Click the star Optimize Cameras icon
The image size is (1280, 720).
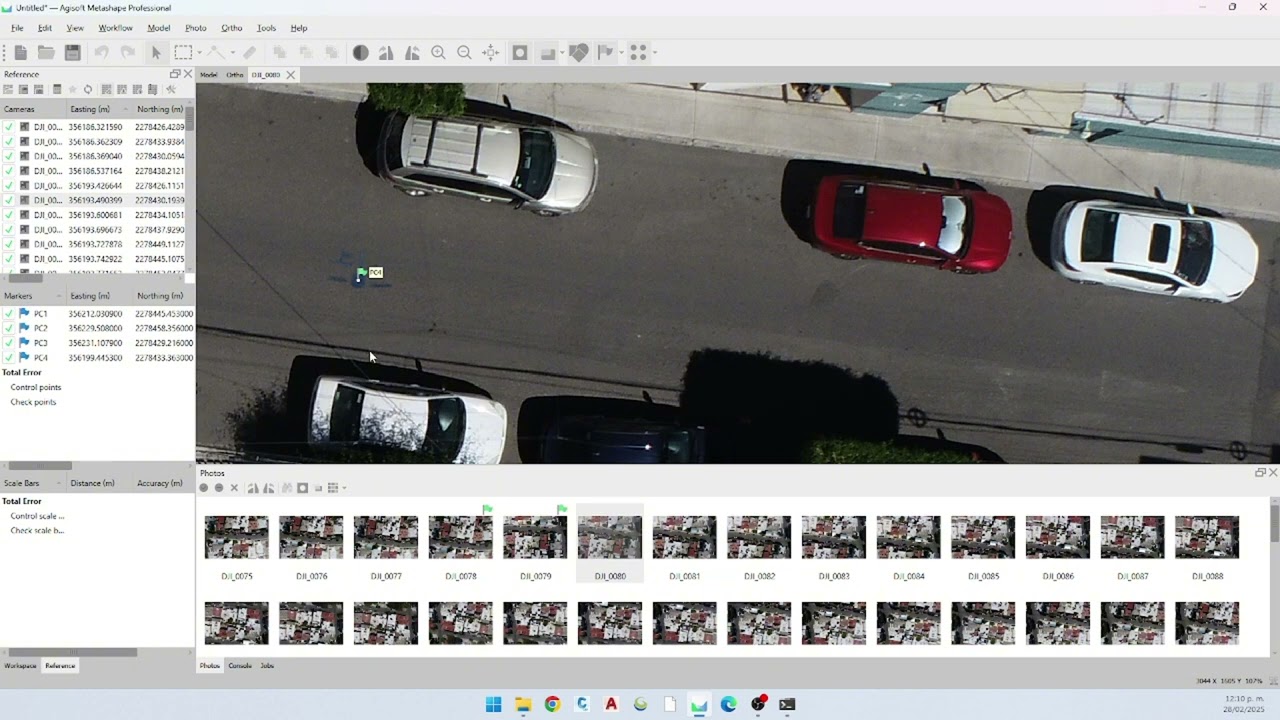tap(72, 90)
